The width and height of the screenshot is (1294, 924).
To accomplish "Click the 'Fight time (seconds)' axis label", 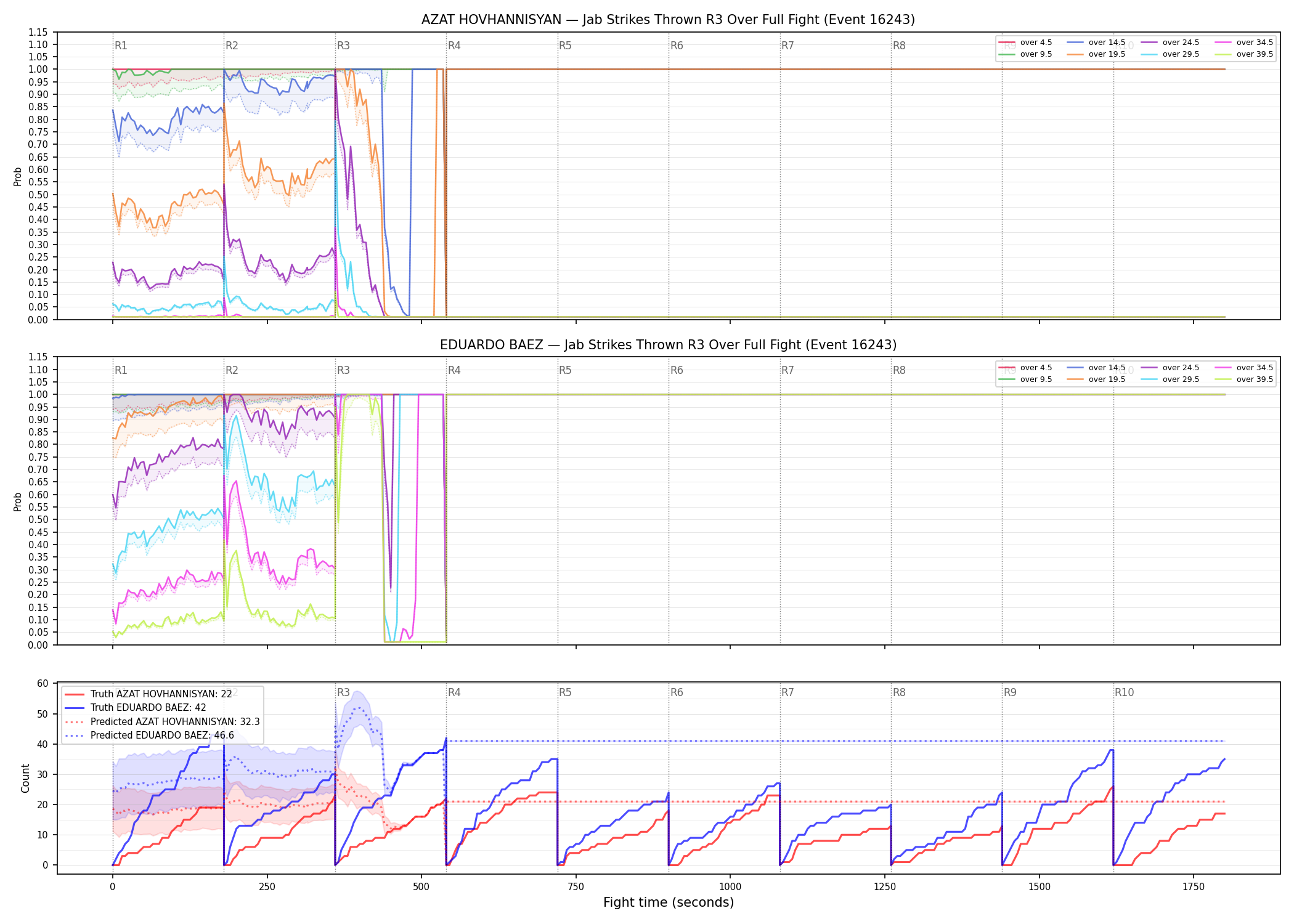I will pos(669,902).
